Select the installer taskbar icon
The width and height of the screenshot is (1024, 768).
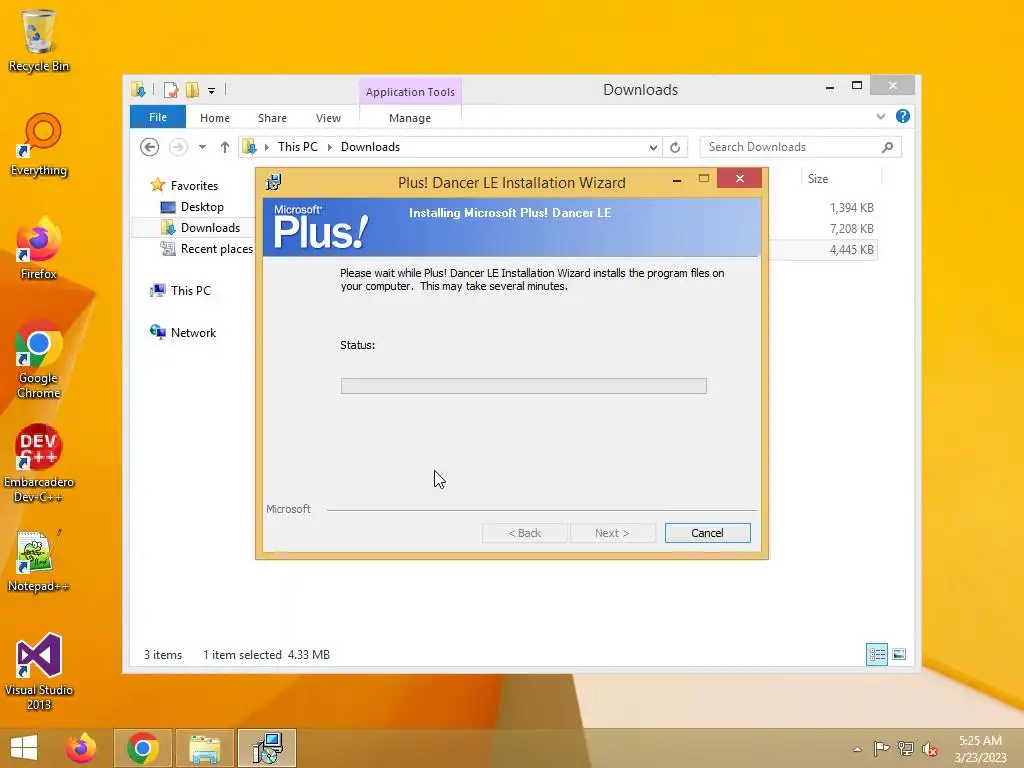point(267,748)
